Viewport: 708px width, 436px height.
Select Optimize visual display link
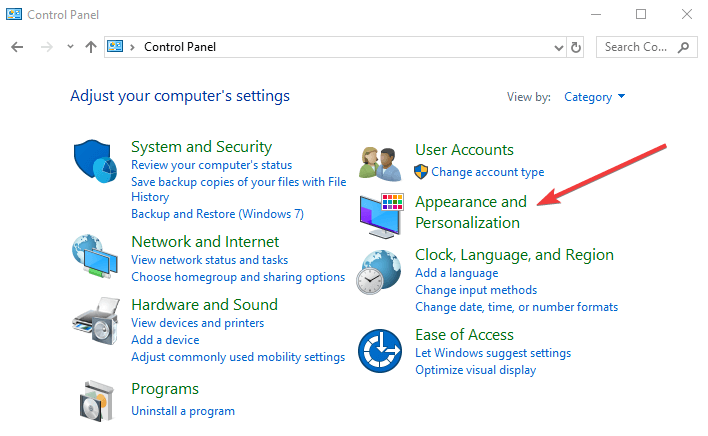pos(475,370)
